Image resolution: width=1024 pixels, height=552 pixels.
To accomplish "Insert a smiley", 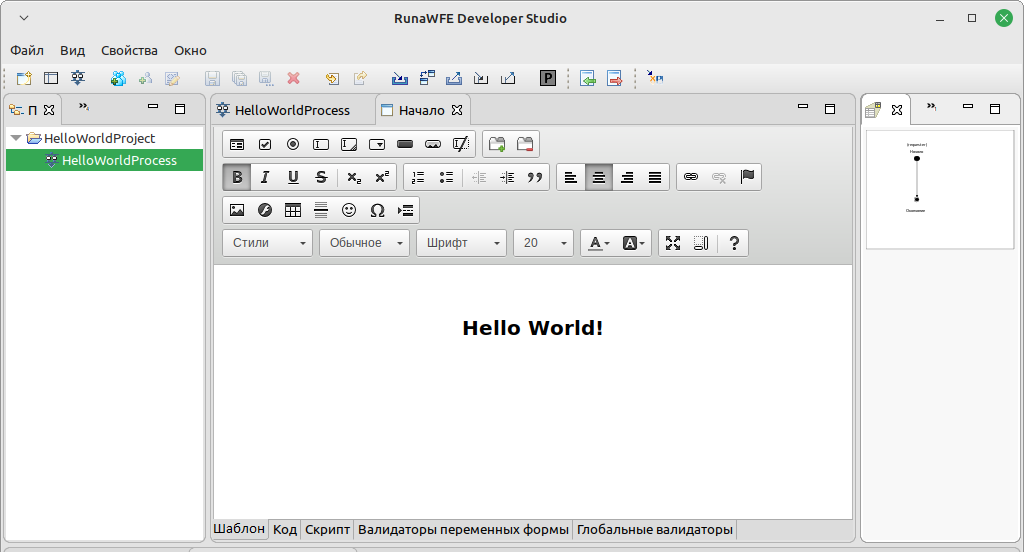I will pos(349,210).
